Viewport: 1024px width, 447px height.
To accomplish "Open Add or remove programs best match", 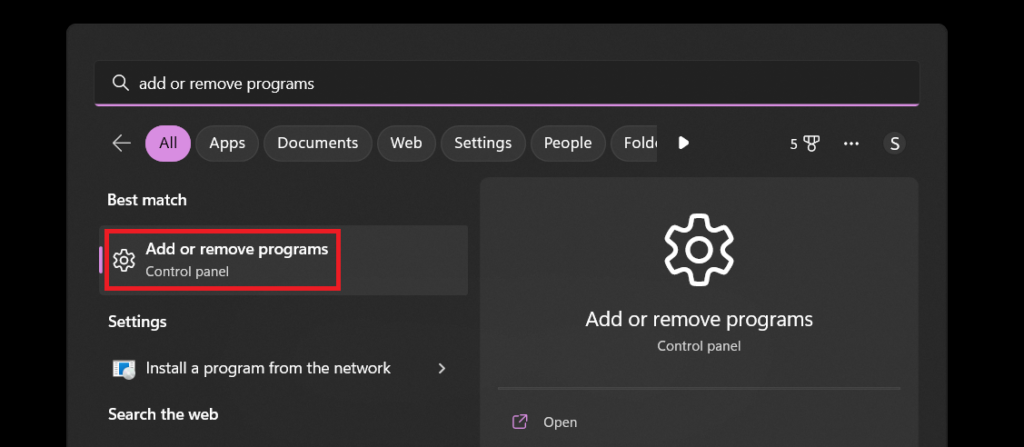I will point(236,259).
